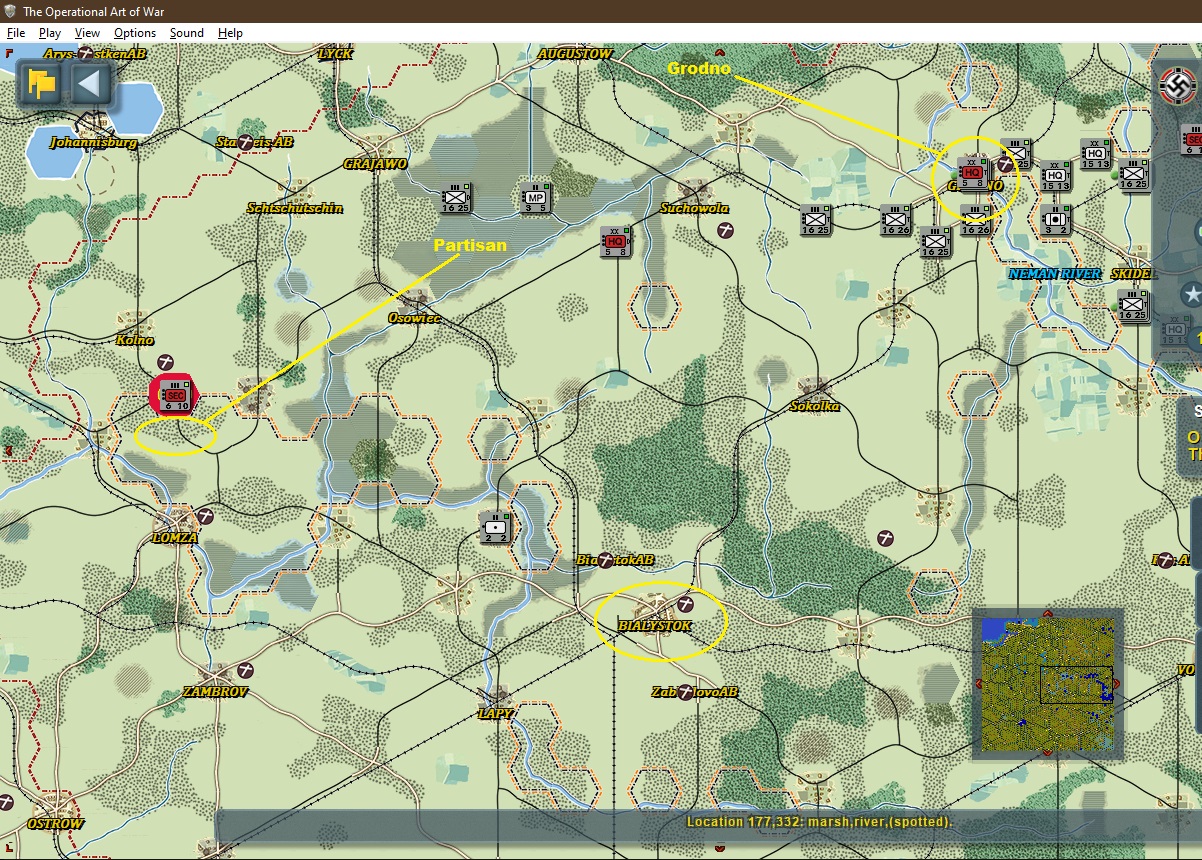This screenshot has height=860, width=1202.
Task: Click the Sokolka town label
Action: [x=815, y=406]
